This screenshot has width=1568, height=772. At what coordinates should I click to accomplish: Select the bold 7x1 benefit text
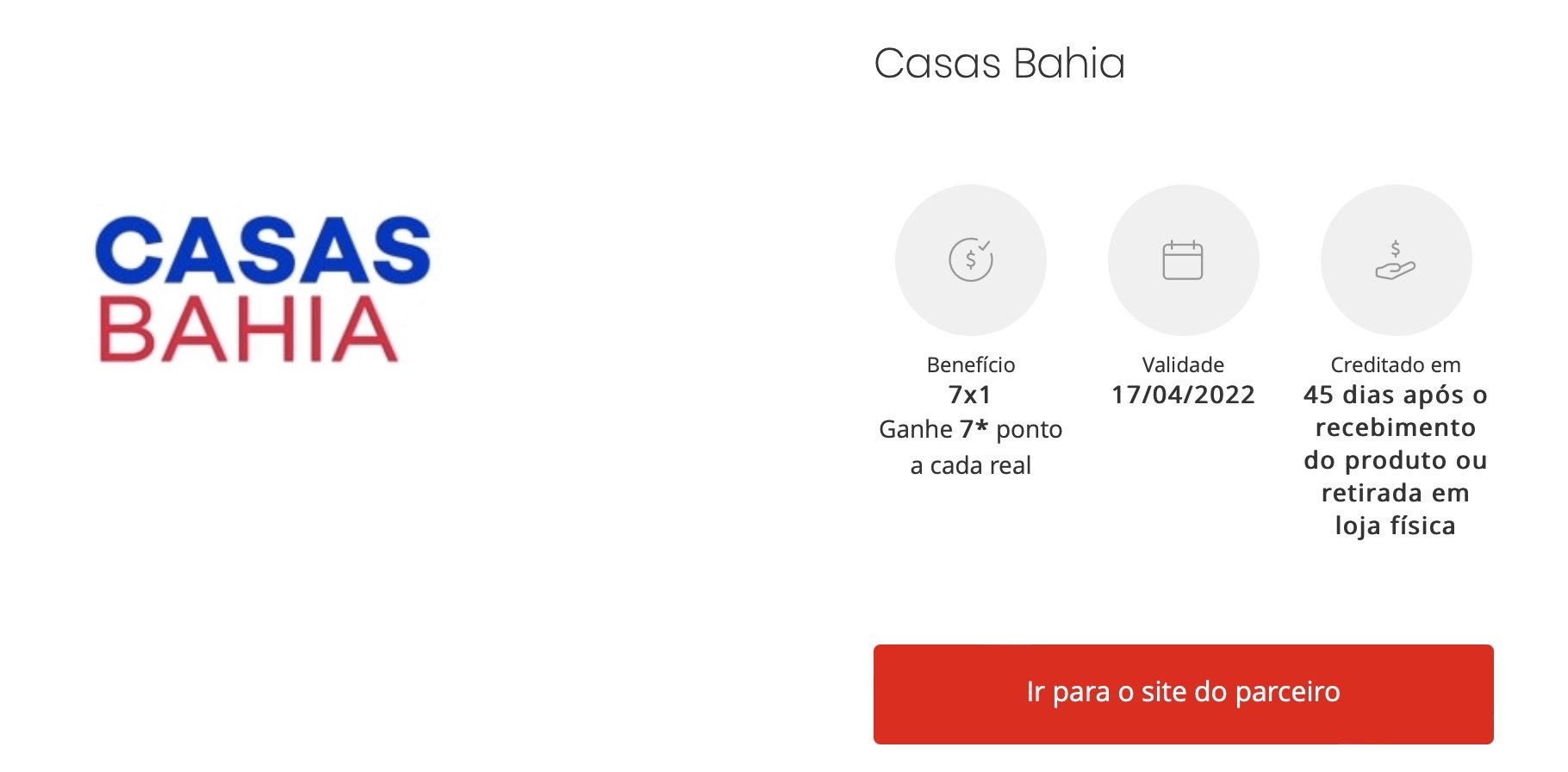pyautogui.click(x=970, y=395)
